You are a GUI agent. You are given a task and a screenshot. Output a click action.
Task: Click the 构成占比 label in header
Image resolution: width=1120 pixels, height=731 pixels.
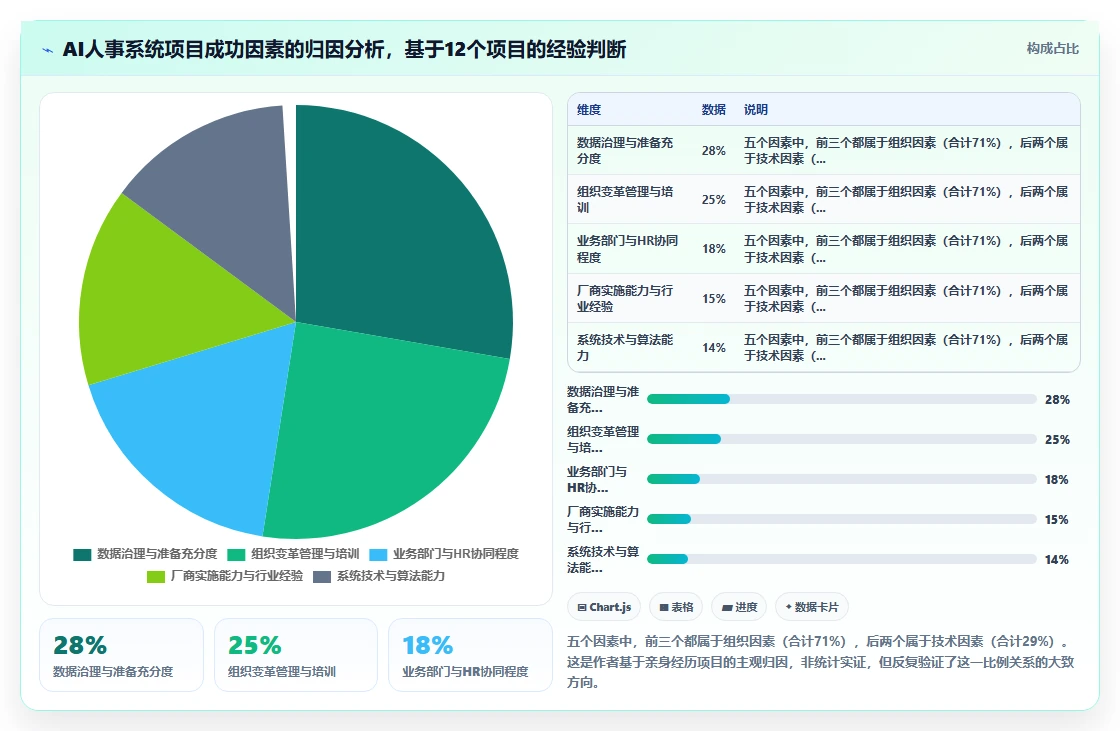[x=1052, y=49]
